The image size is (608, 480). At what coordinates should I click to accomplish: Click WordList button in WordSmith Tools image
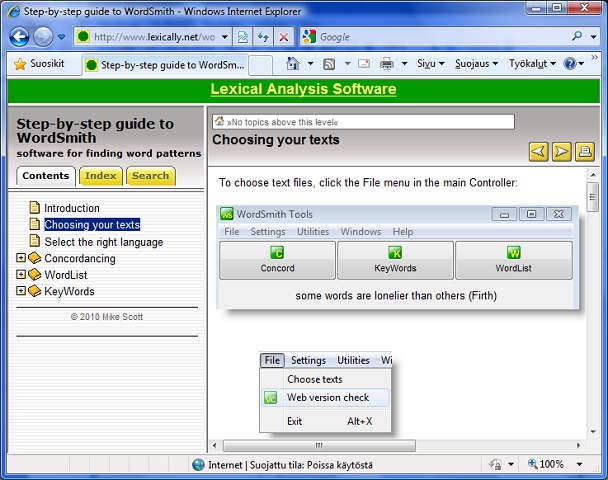point(514,260)
